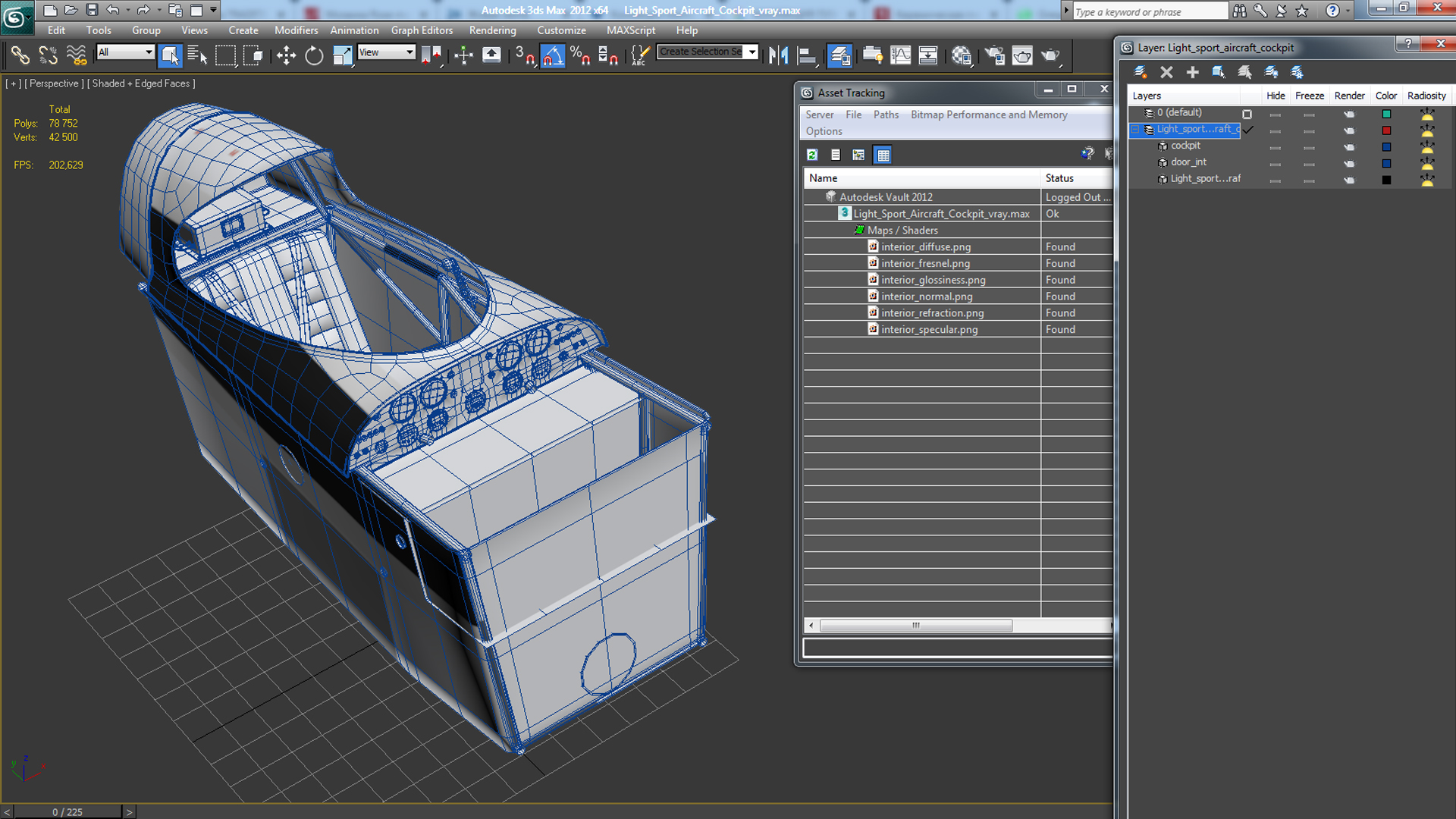Select interior_normal.png in asset list
The width and height of the screenshot is (1456, 819).
(926, 297)
